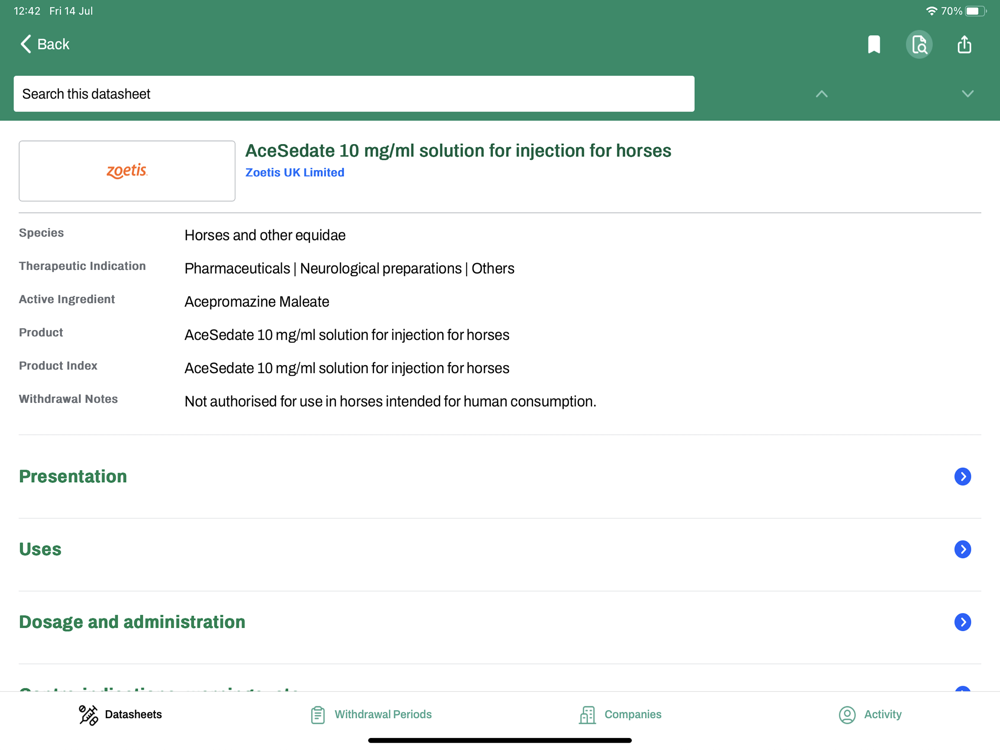The image size is (1000, 750).
Task: Jump to the next search result (down arrow)
Action: tap(967, 94)
